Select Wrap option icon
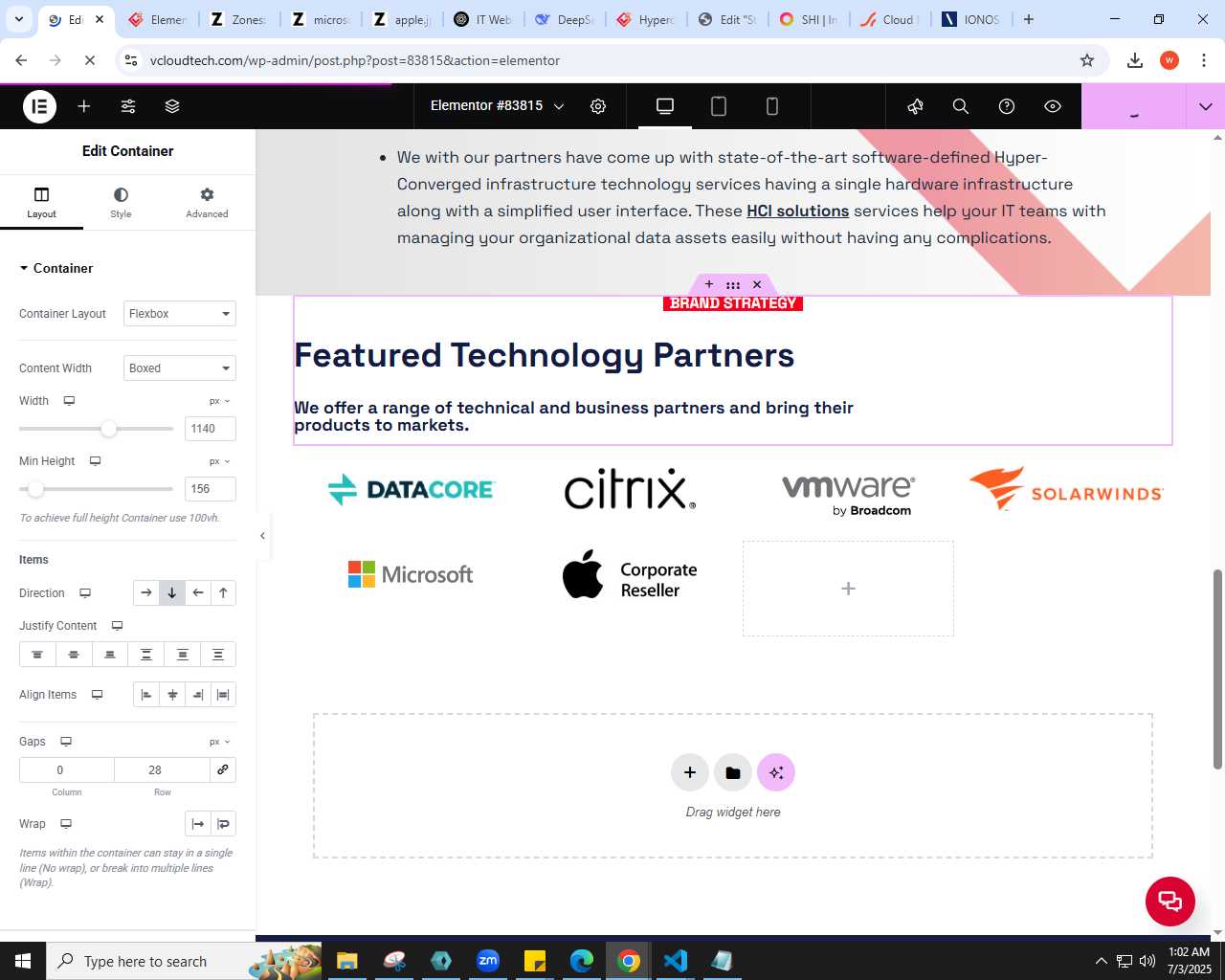Screen dimensions: 1225x980 point(223,824)
